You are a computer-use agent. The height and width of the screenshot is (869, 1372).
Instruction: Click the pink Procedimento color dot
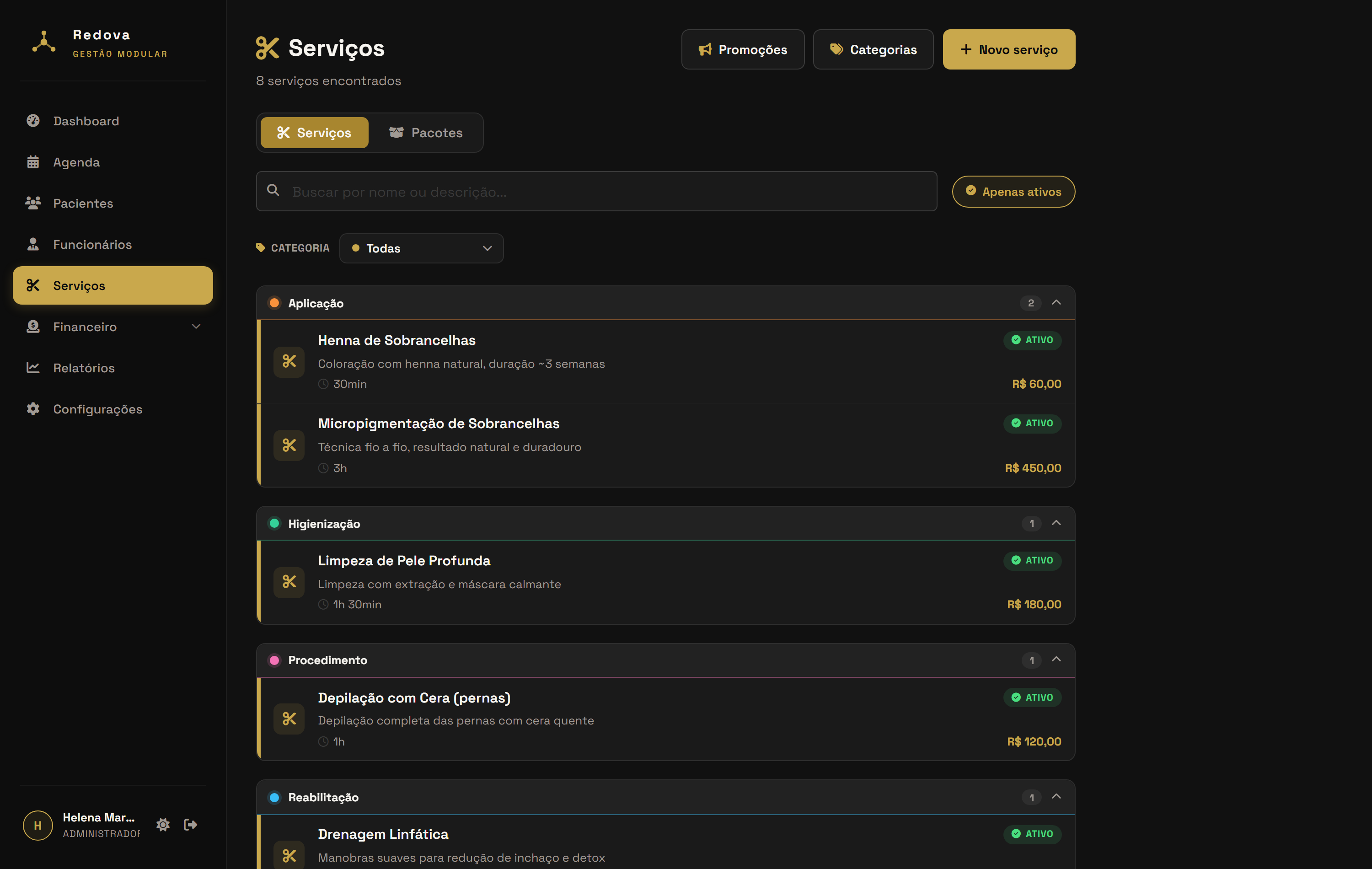click(274, 660)
